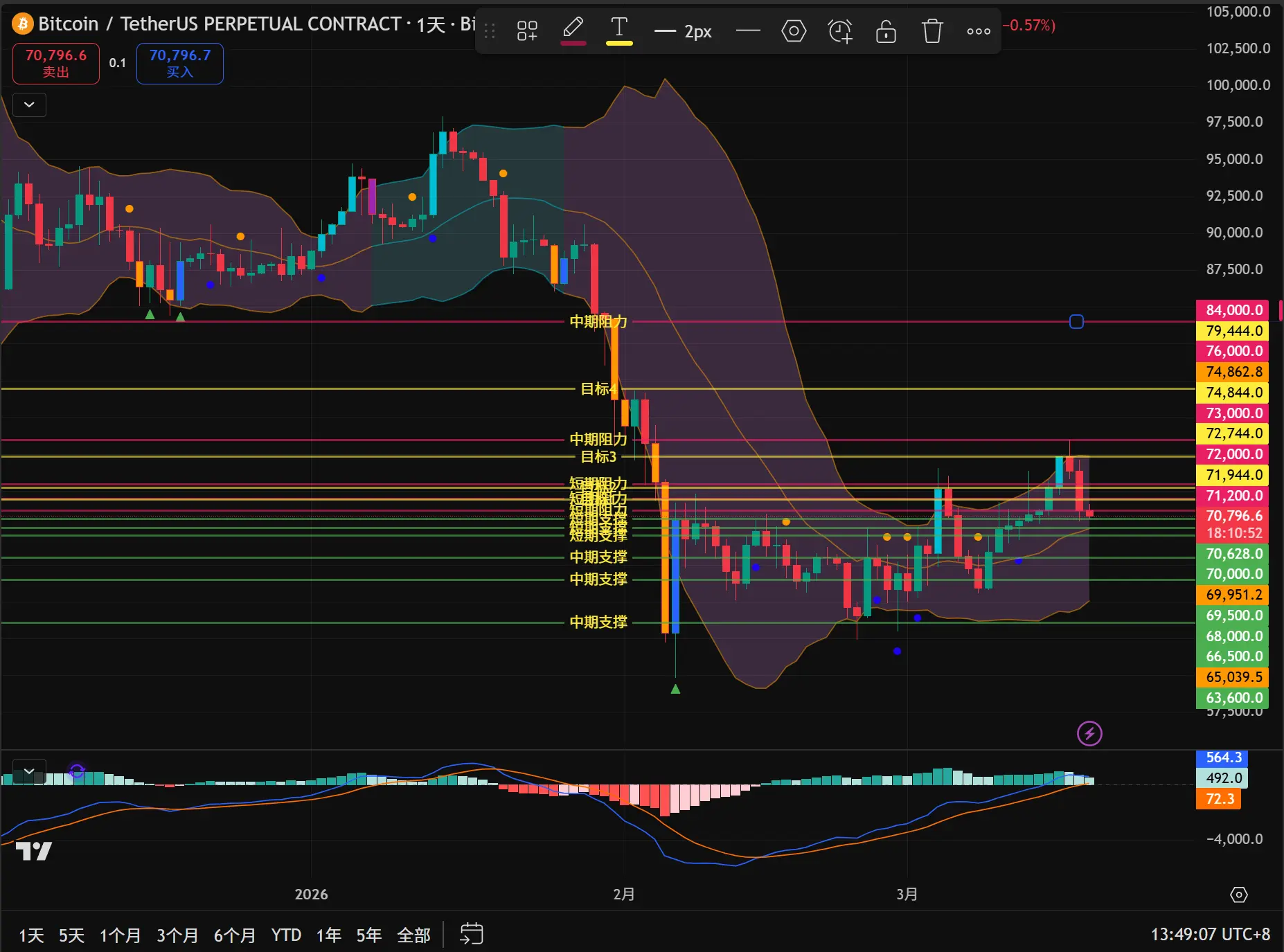This screenshot has height=952, width=1284.
Task: Click the 65,039.5 price label
Action: click(1233, 677)
